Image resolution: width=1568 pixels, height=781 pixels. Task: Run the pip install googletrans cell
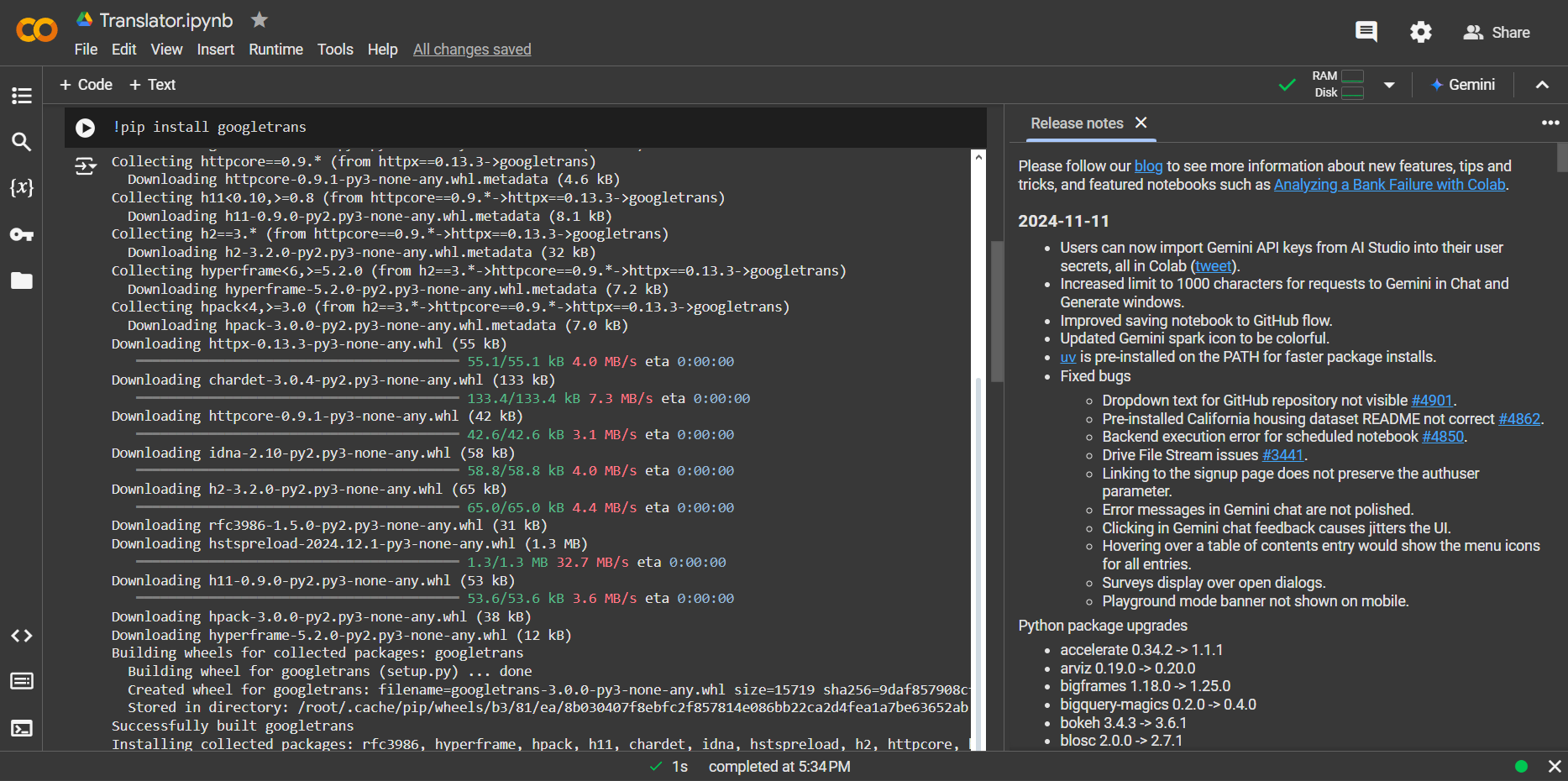85,128
